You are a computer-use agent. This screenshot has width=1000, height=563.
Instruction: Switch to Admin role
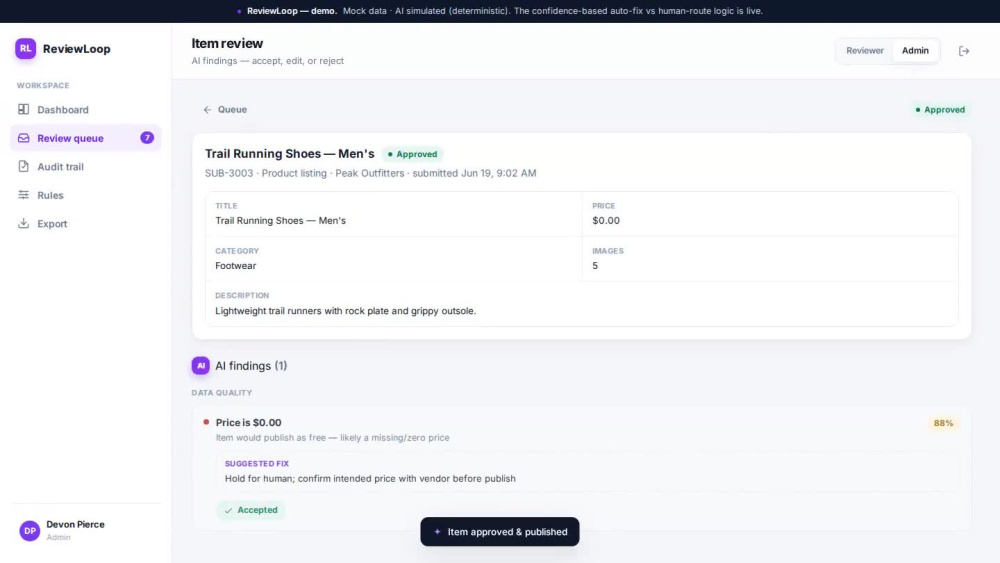[915, 50]
